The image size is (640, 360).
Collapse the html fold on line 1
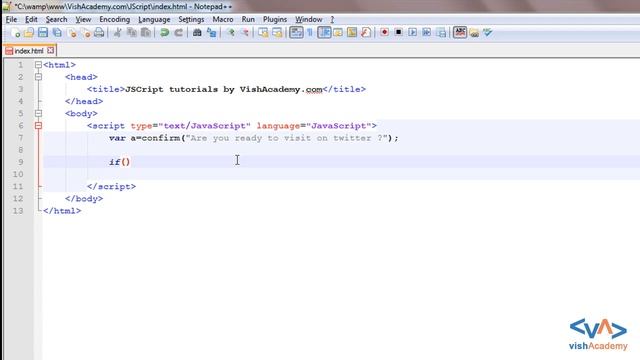coord(38,65)
